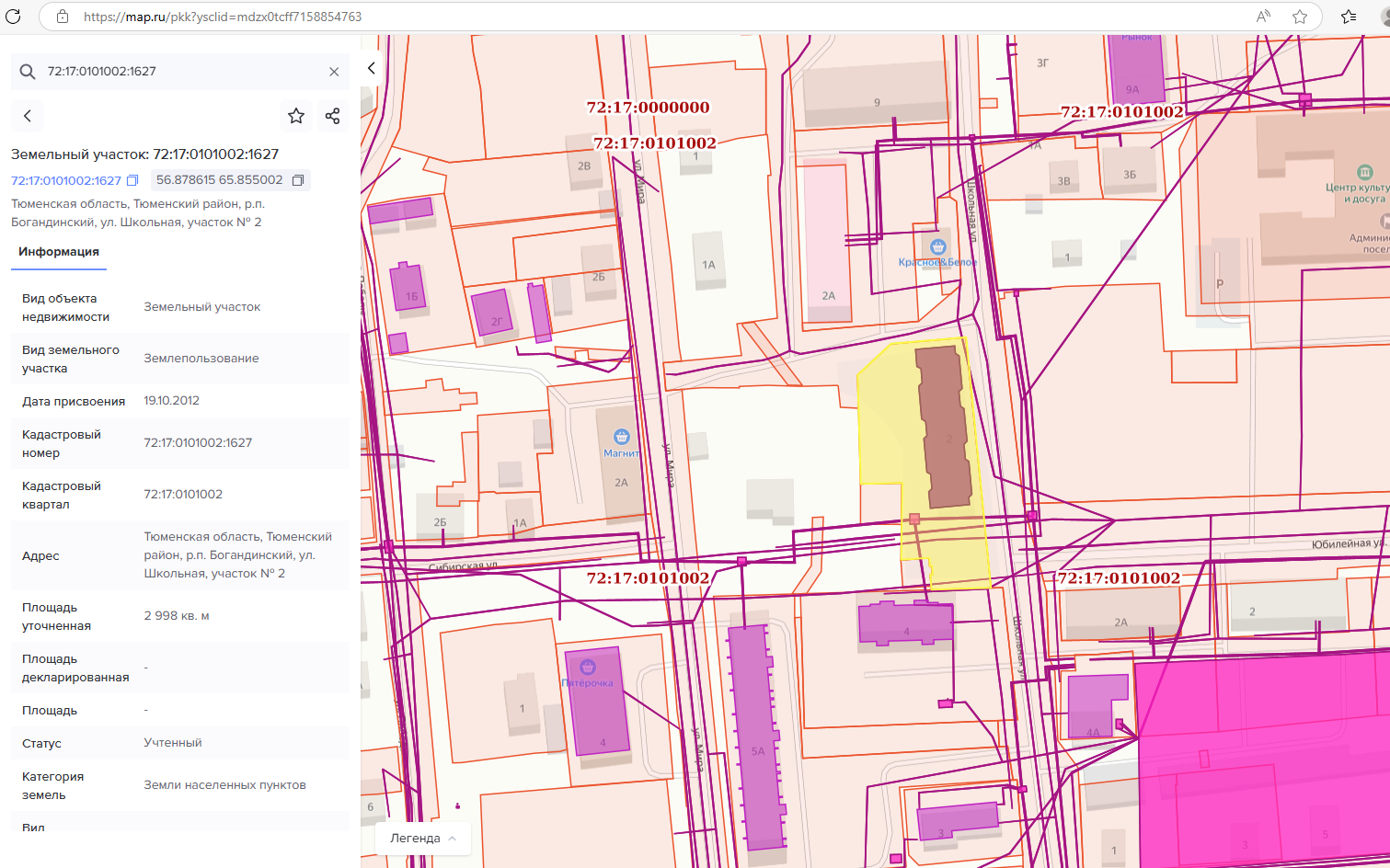The width and height of the screenshot is (1390, 868).
Task: Expand the Легенда map legend
Action: [423, 839]
